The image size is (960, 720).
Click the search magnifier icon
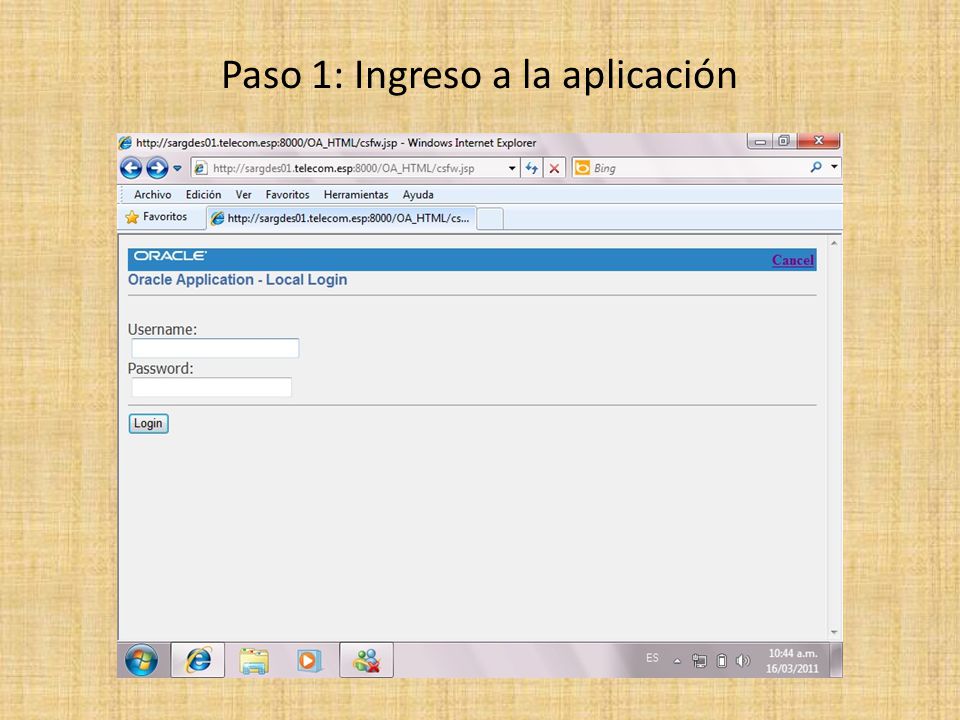816,167
